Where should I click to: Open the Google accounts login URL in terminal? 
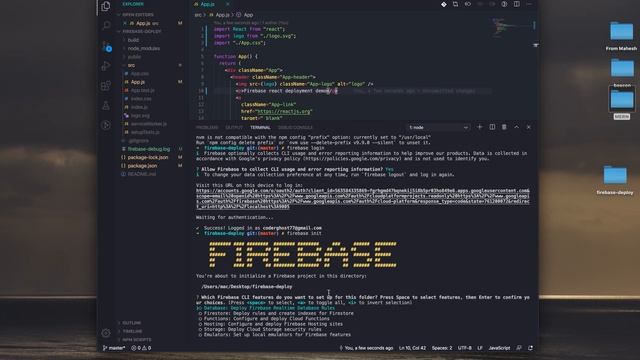pyautogui.click(x=362, y=198)
